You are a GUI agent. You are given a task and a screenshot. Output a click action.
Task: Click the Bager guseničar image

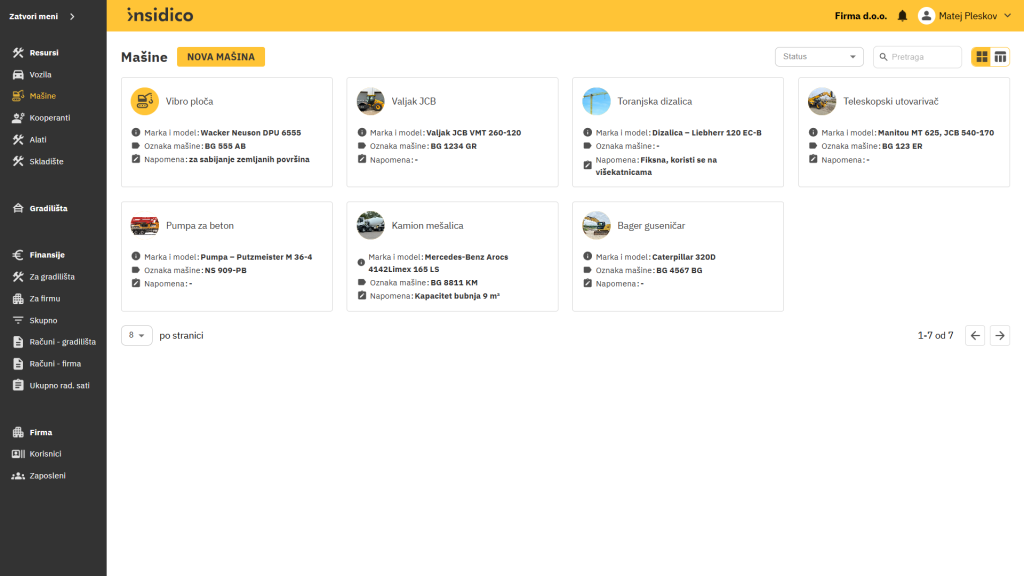596,225
